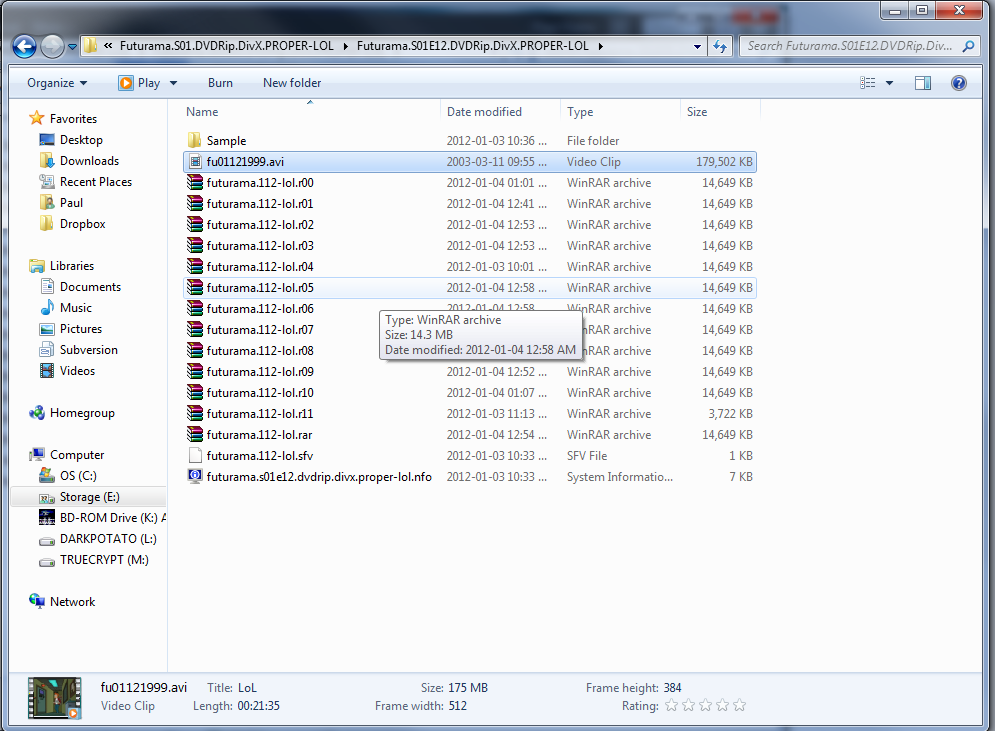Image resolution: width=995 pixels, height=731 pixels.
Task: Open the Organize menu
Action: 57,83
